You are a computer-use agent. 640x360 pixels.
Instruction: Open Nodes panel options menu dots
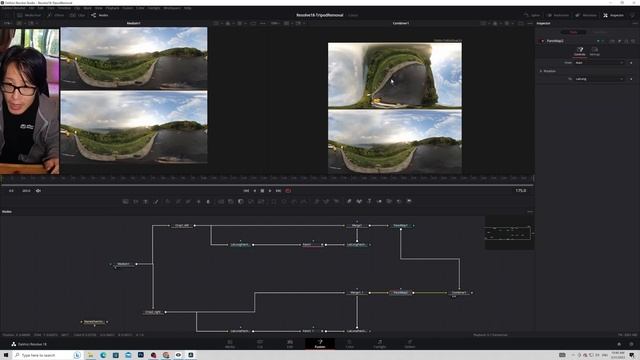(530, 211)
